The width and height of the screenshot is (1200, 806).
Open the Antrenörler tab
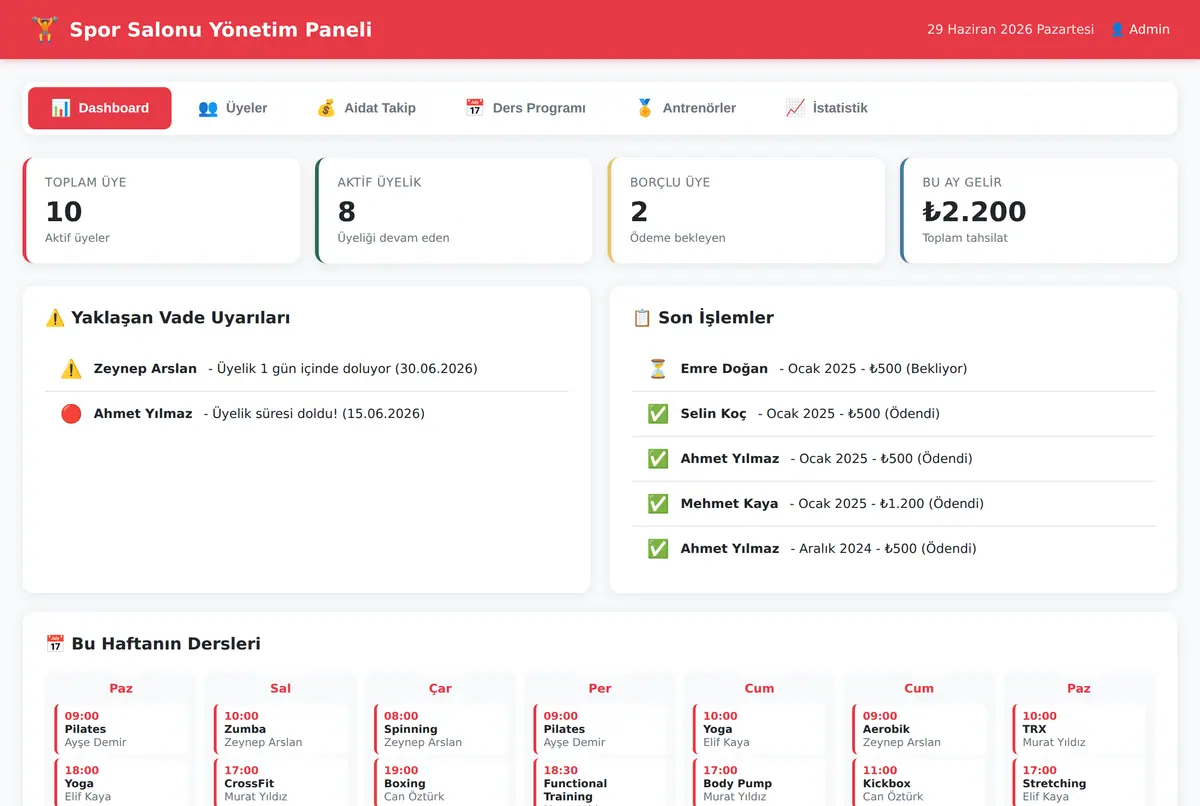(686, 108)
